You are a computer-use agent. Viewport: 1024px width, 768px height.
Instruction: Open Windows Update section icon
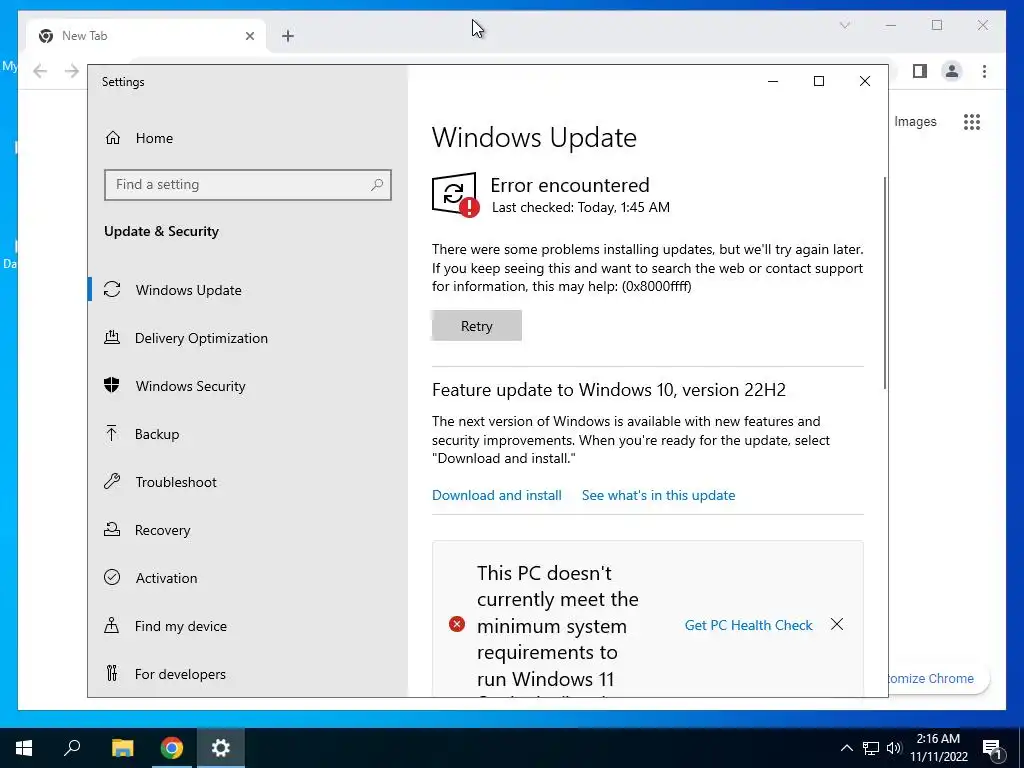pyautogui.click(x=112, y=289)
